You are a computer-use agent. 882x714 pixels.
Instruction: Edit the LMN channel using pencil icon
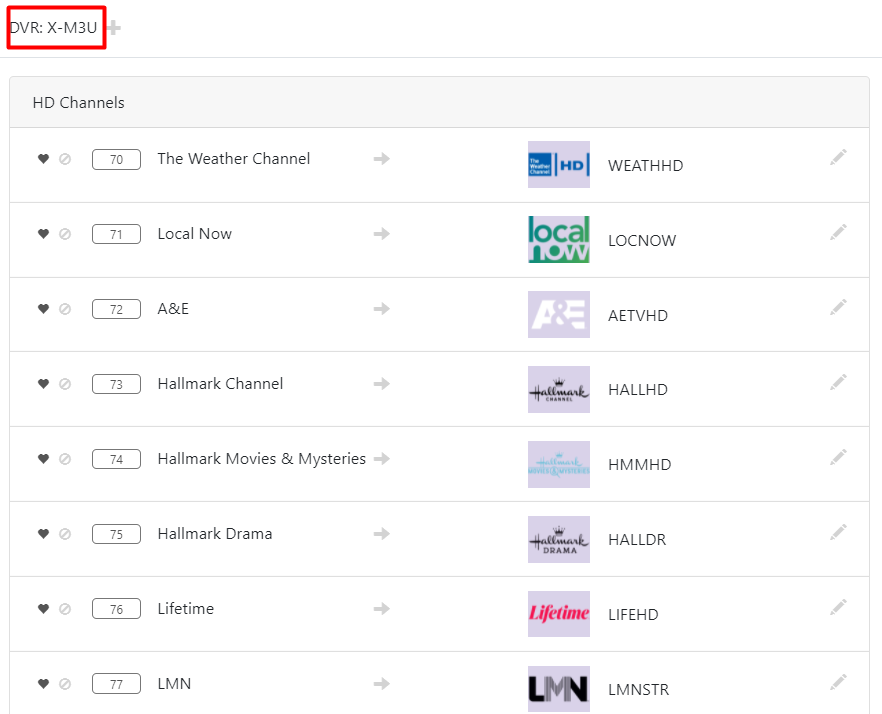[x=838, y=682]
